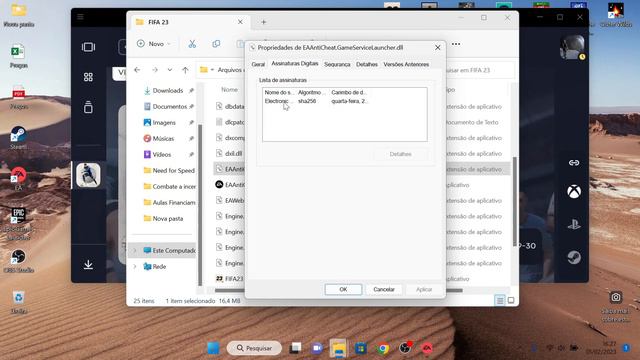The image size is (640, 360).
Task: Open EA app from the taskbar
Action: click(x=427, y=348)
